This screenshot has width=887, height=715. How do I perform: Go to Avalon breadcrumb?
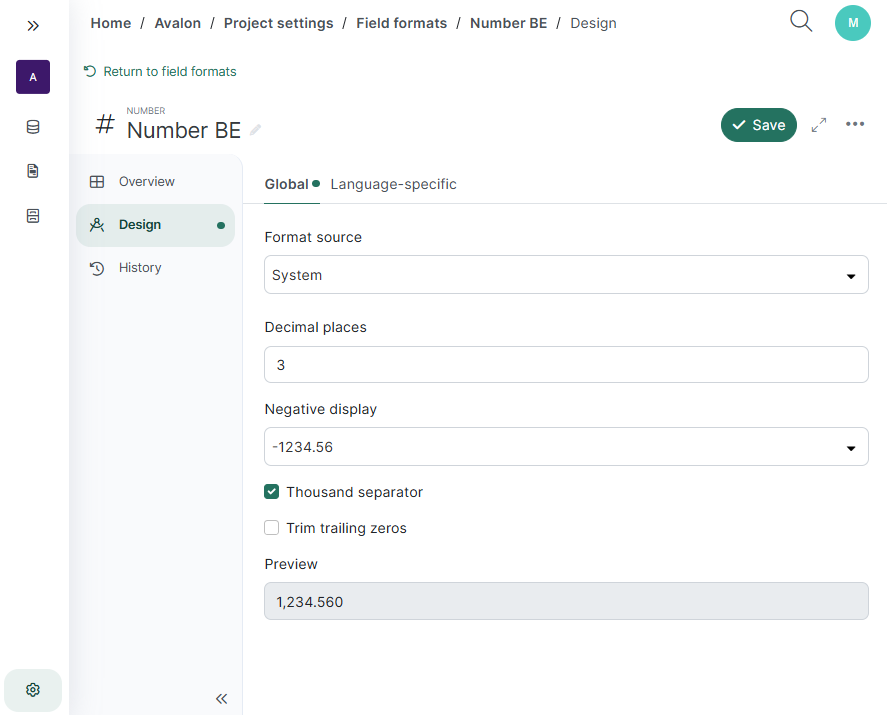178,23
